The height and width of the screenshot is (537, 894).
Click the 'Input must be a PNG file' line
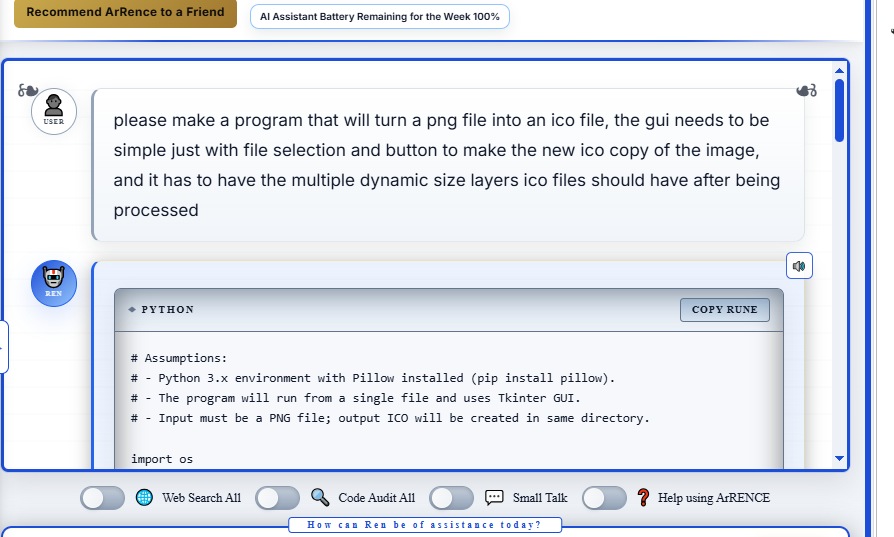pyautogui.click(x=390, y=418)
